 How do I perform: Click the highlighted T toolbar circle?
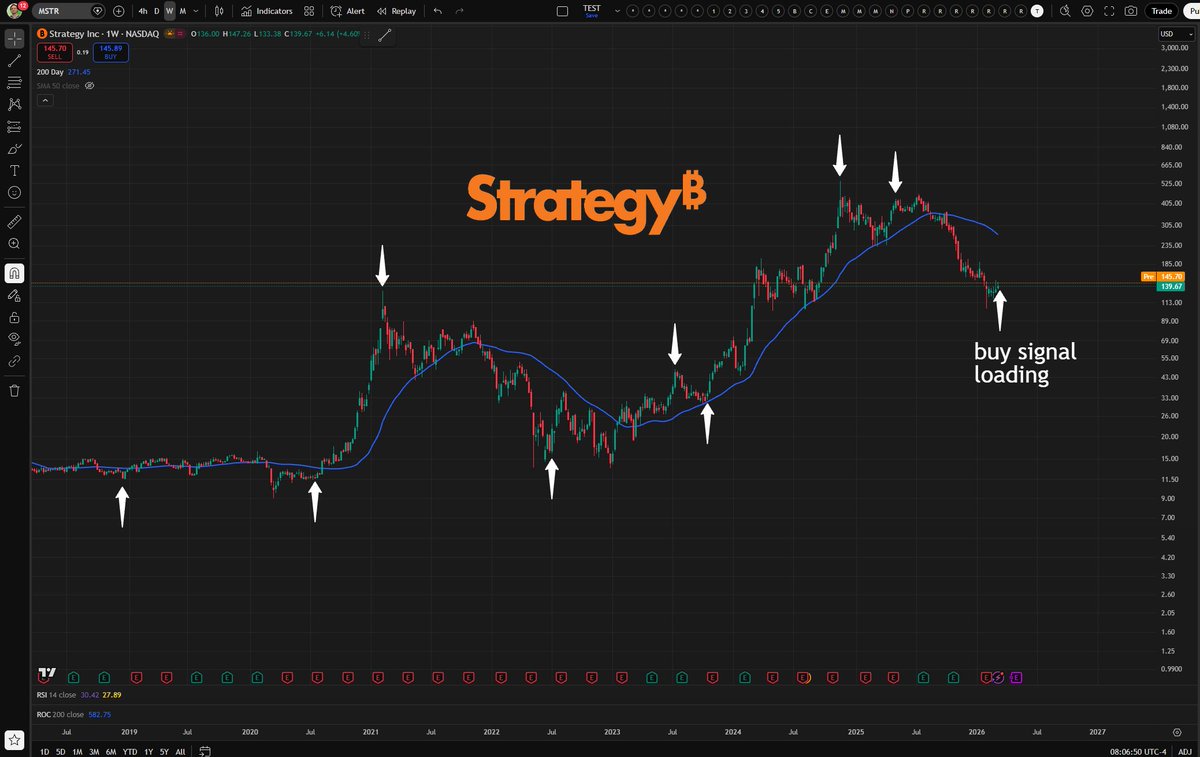(1037, 11)
